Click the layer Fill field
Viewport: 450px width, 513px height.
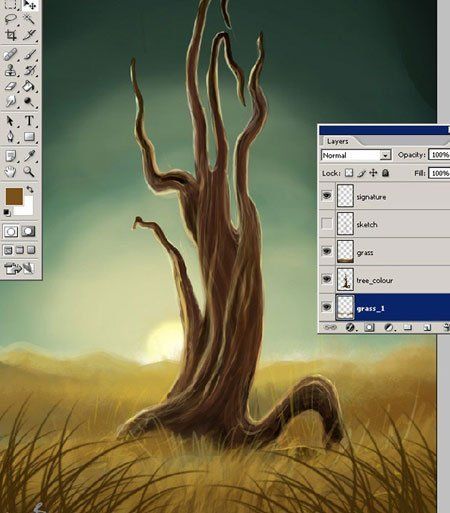(x=439, y=173)
